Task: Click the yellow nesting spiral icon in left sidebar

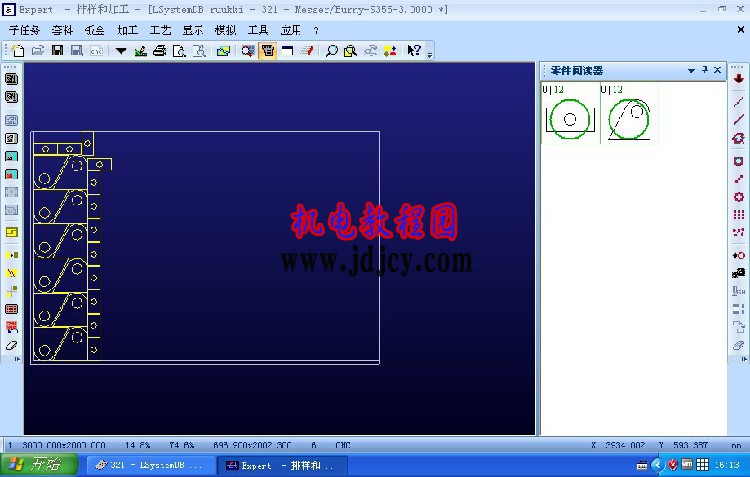Action: pyautogui.click(x=11, y=232)
